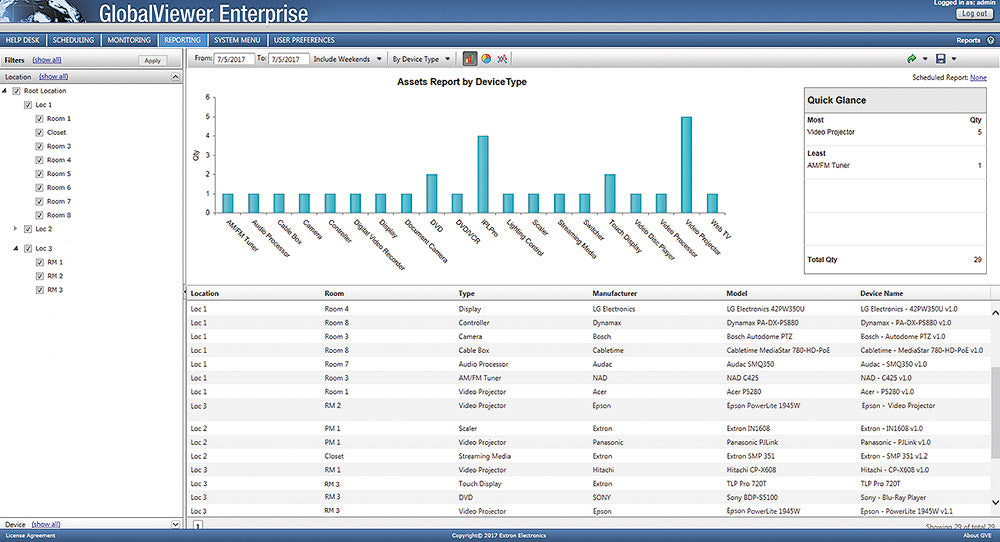Toggle the Loc 1 checkbox
The image size is (1000, 542).
tap(28, 105)
